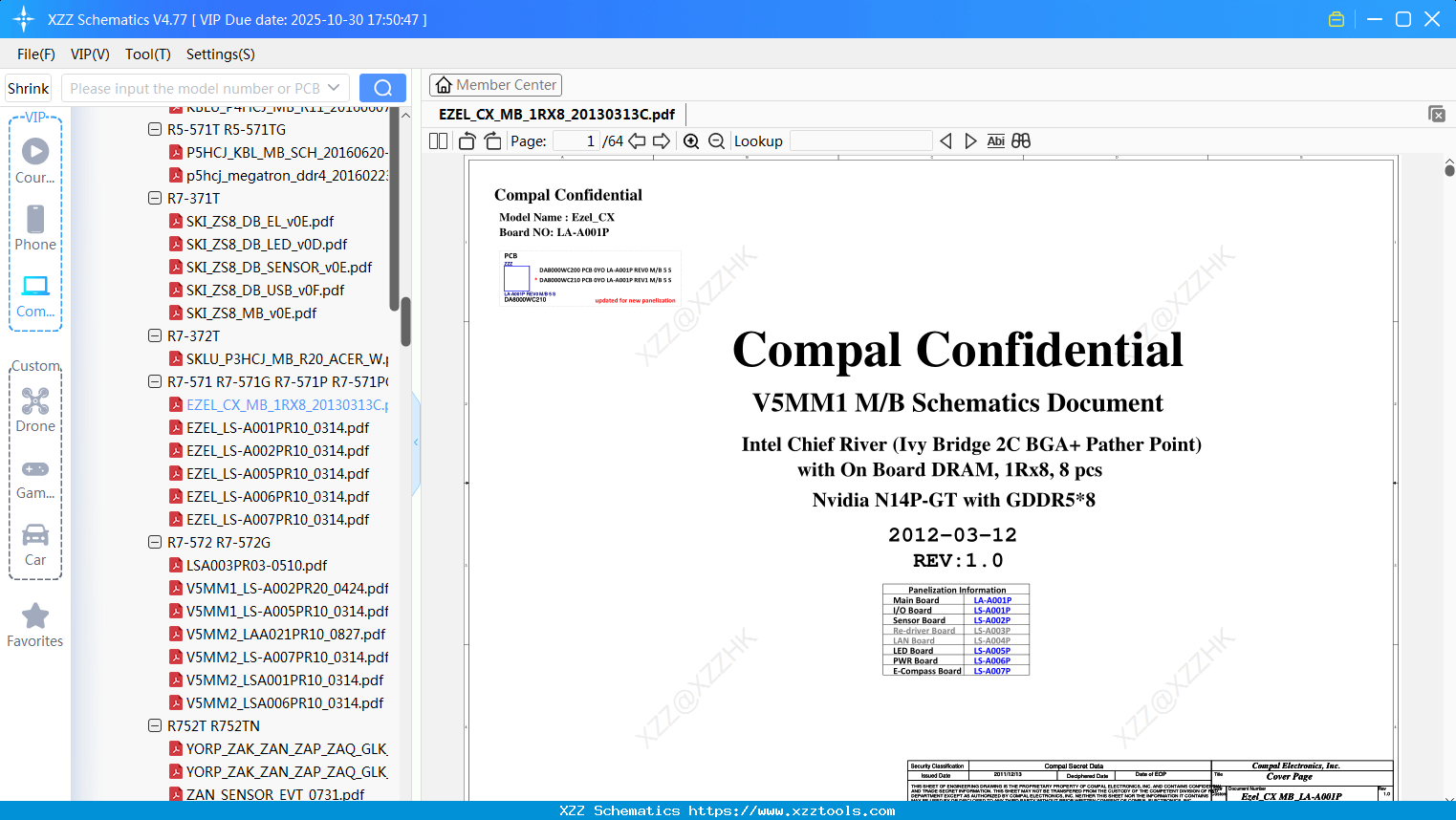Click the binoculars search icon
The height and width of the screenshot is (820, 1456).
(1021, 141)
